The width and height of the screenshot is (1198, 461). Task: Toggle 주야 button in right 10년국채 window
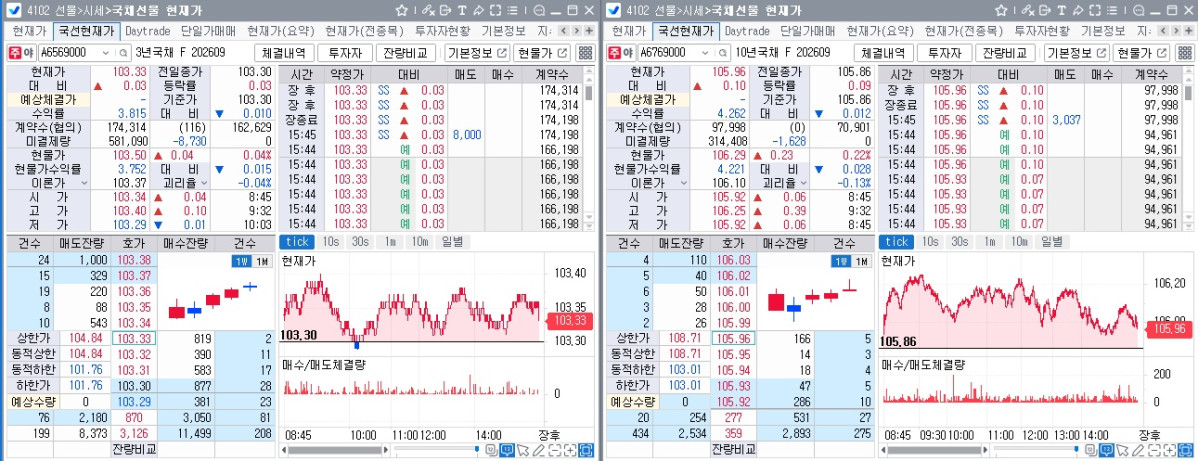pyautogui.click(x=621, y=53)
